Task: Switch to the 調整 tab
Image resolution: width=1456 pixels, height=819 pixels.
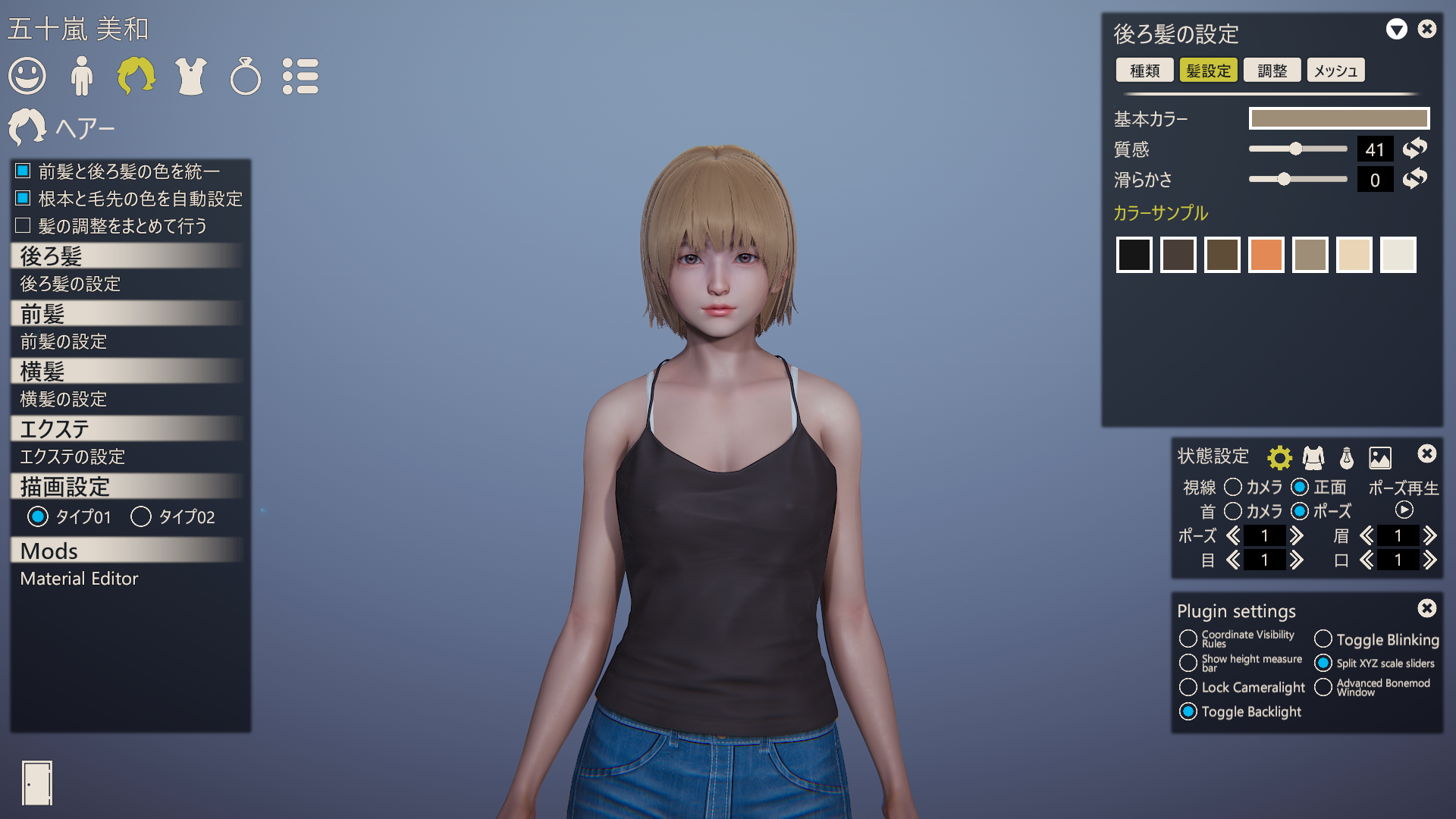Action: 1272,71
